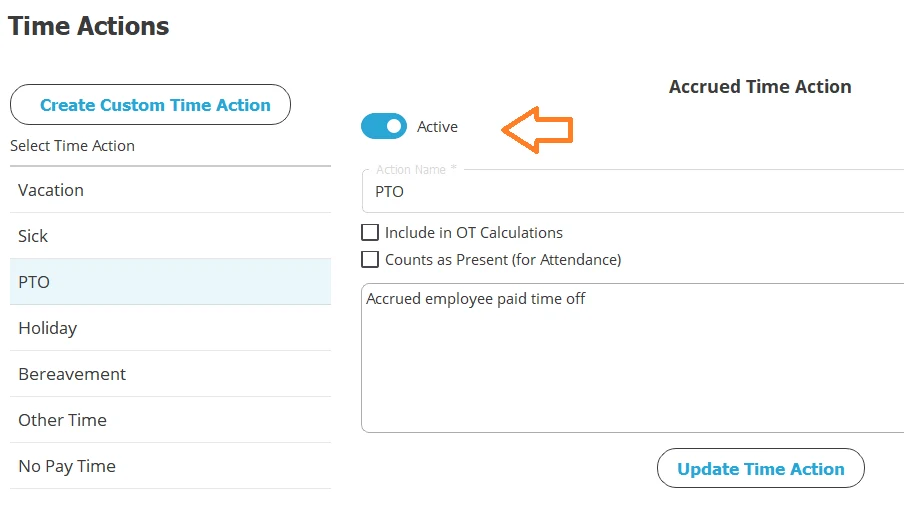This screenshot has width=904, height=531.
Task: Toggle the Active switch off
Action: 384,127
